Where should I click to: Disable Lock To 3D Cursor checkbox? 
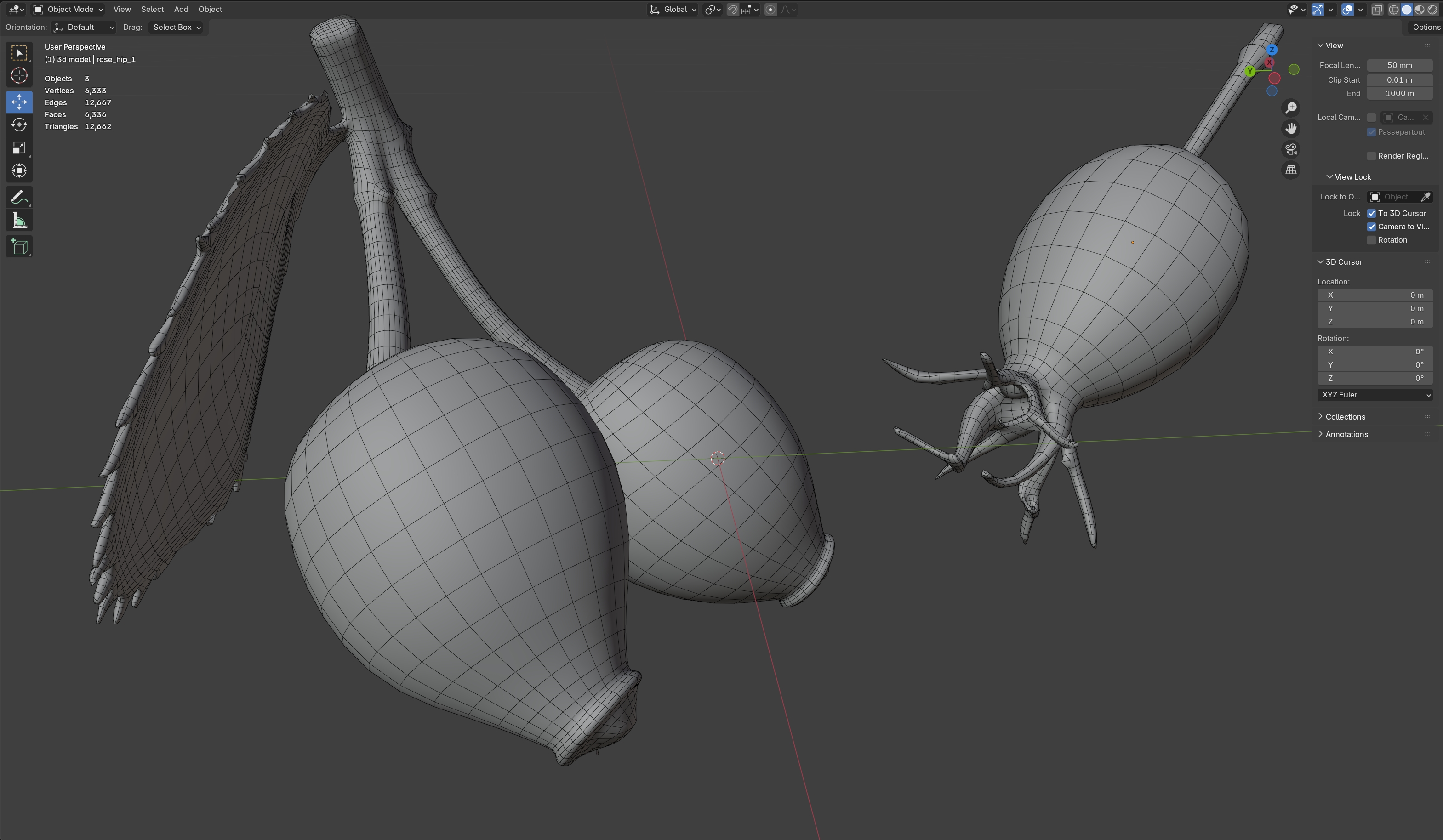(1371, 213)
